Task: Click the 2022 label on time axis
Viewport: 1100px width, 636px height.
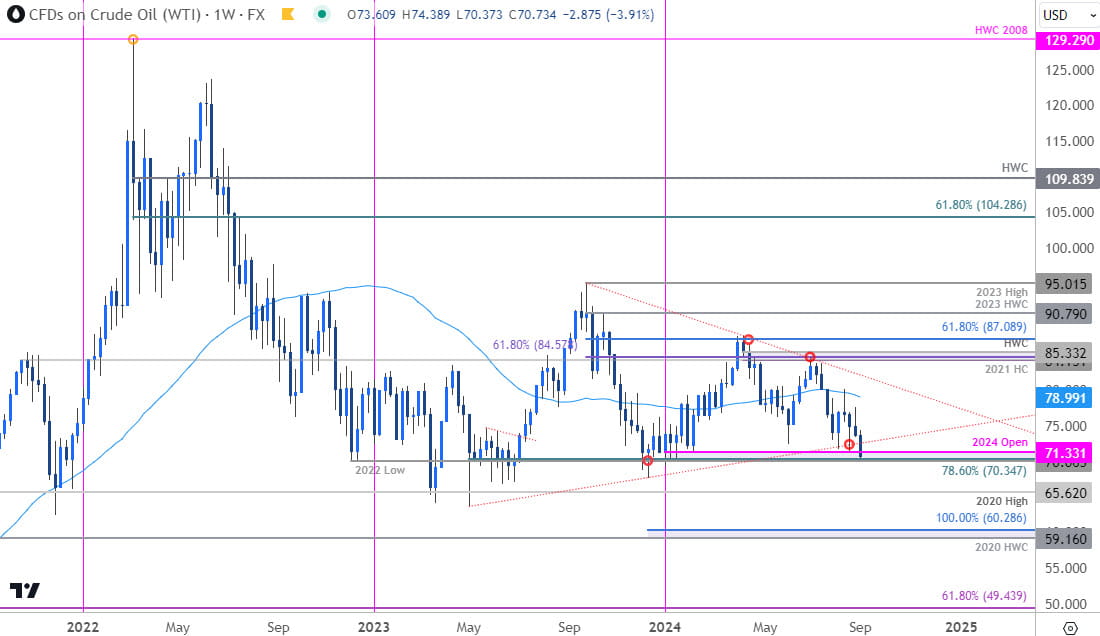Action: (83, 626)
